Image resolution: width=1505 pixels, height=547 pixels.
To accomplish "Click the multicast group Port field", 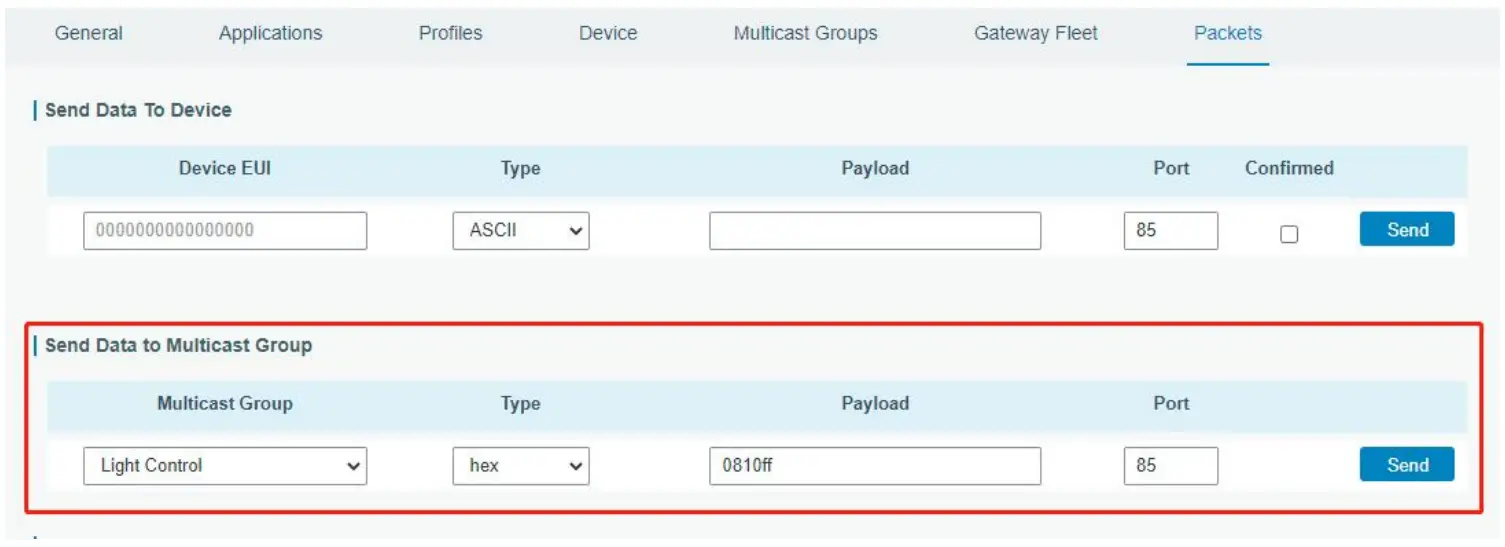I will click(1171, 465).
